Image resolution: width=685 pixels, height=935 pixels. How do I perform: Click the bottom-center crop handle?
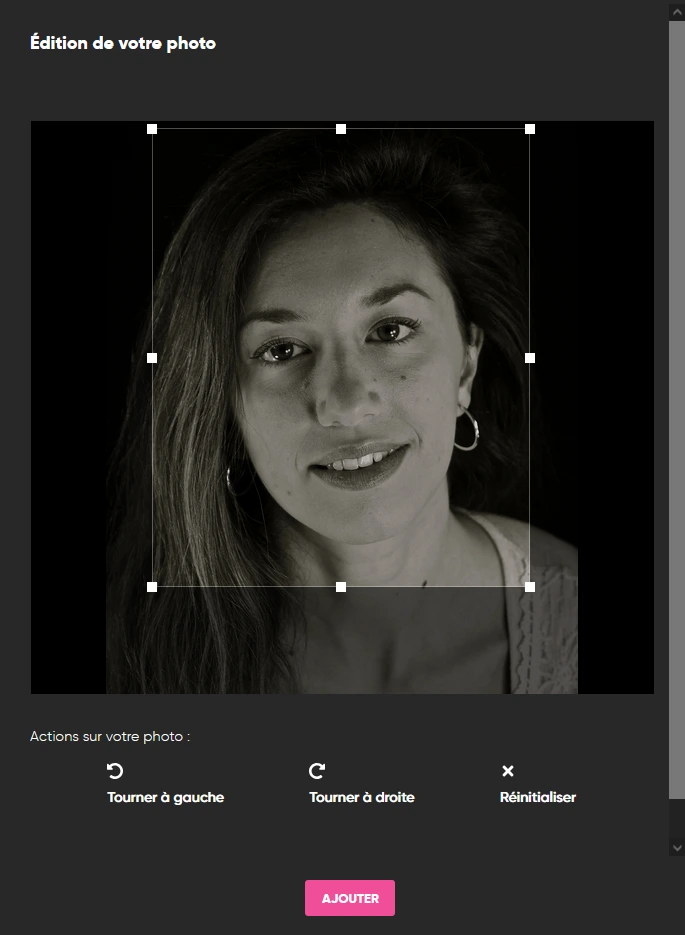pos(341,587)
